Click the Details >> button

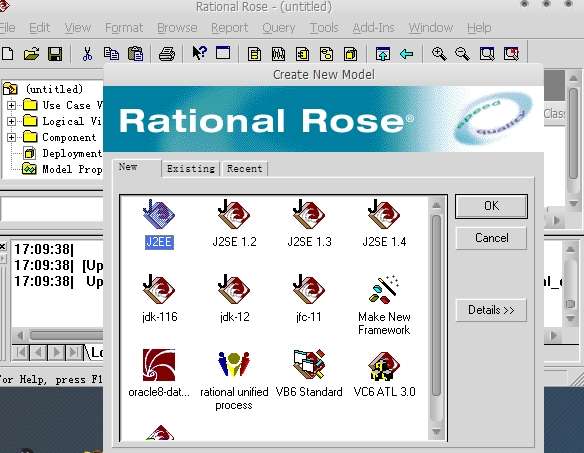pyautogui.click(x=491, y=310)
